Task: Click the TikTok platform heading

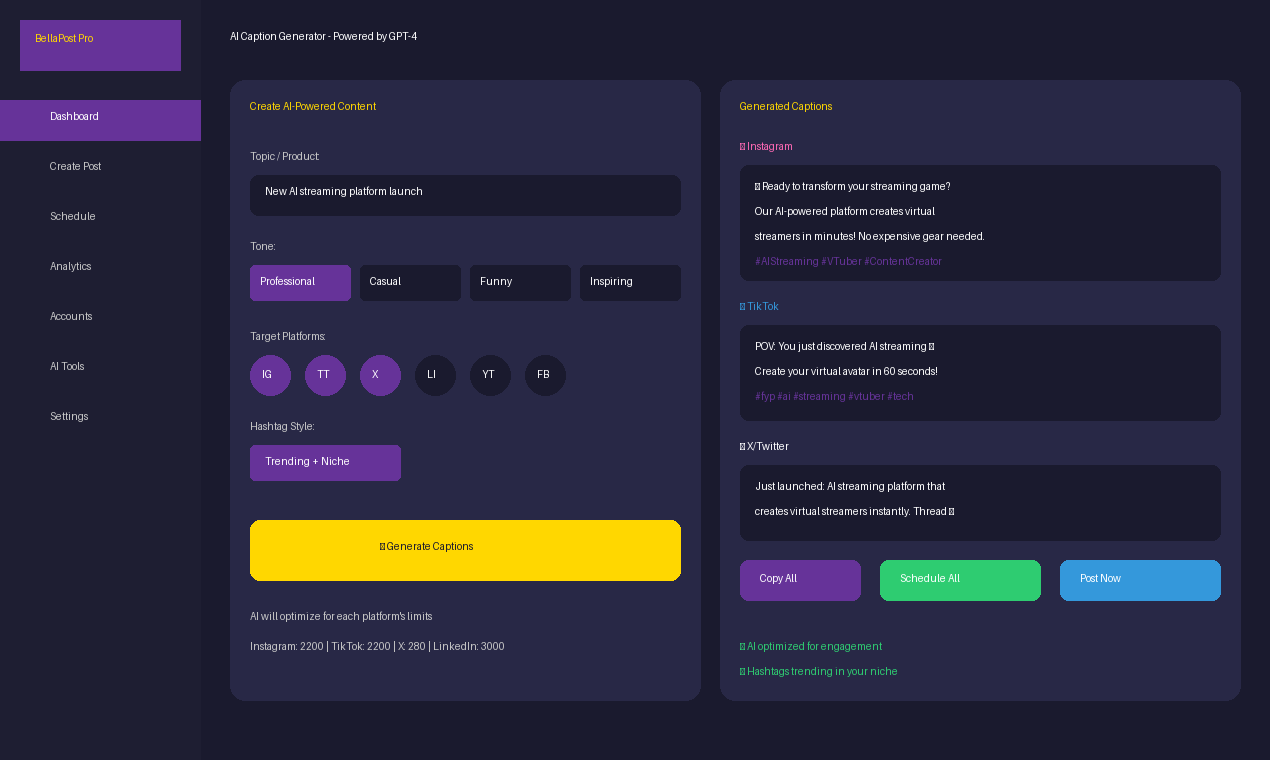Action: (759, 306)
